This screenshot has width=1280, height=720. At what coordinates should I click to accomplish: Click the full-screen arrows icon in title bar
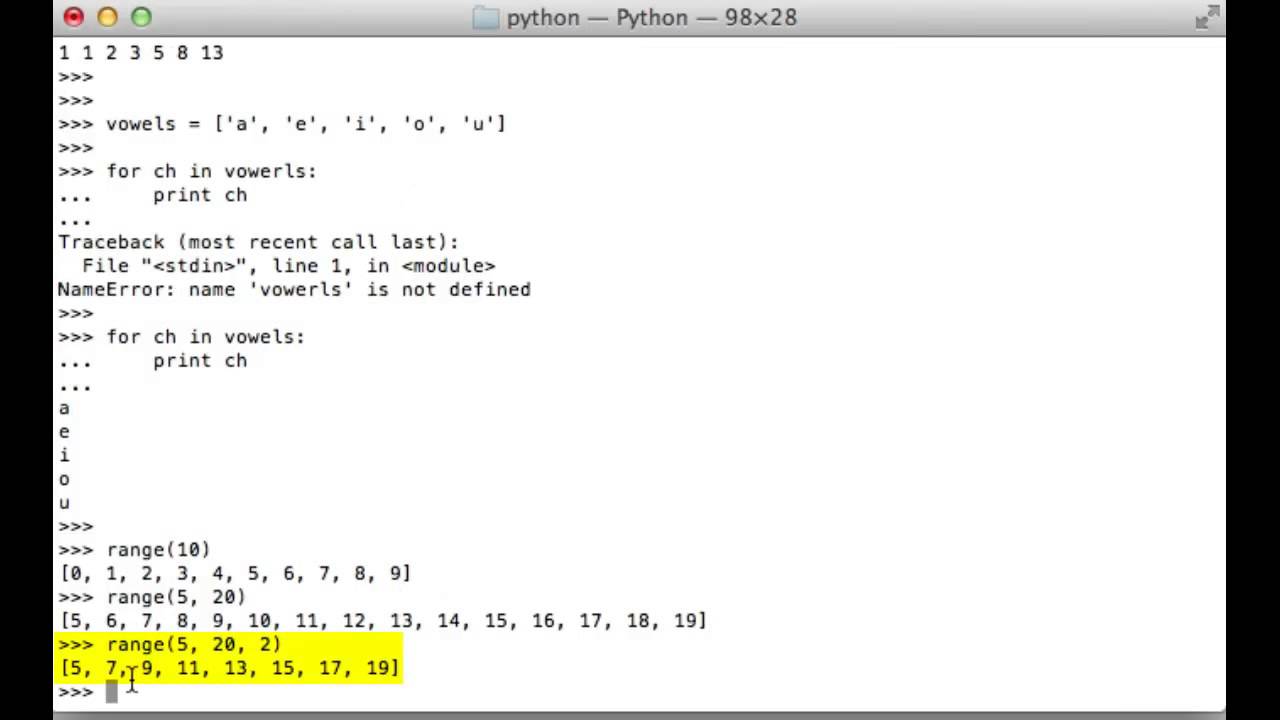(x=1208, y=18)
